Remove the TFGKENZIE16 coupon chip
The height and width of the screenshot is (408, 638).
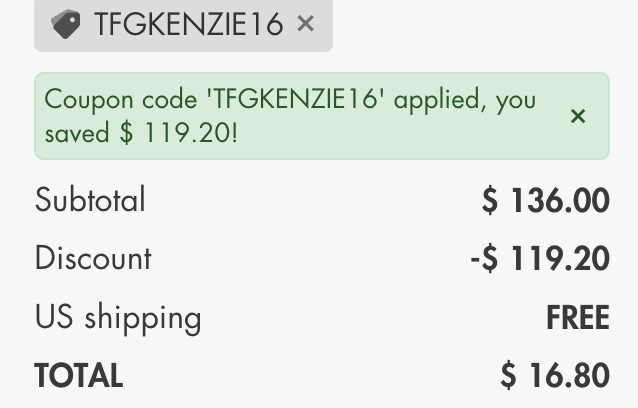(x=306, y=23)
